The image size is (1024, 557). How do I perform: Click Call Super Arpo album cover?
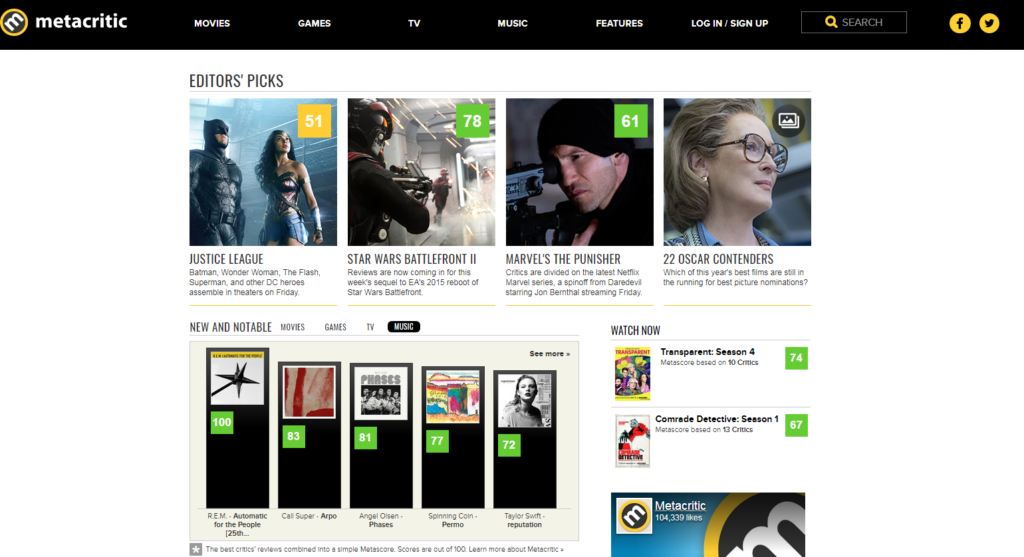point(309,391)
